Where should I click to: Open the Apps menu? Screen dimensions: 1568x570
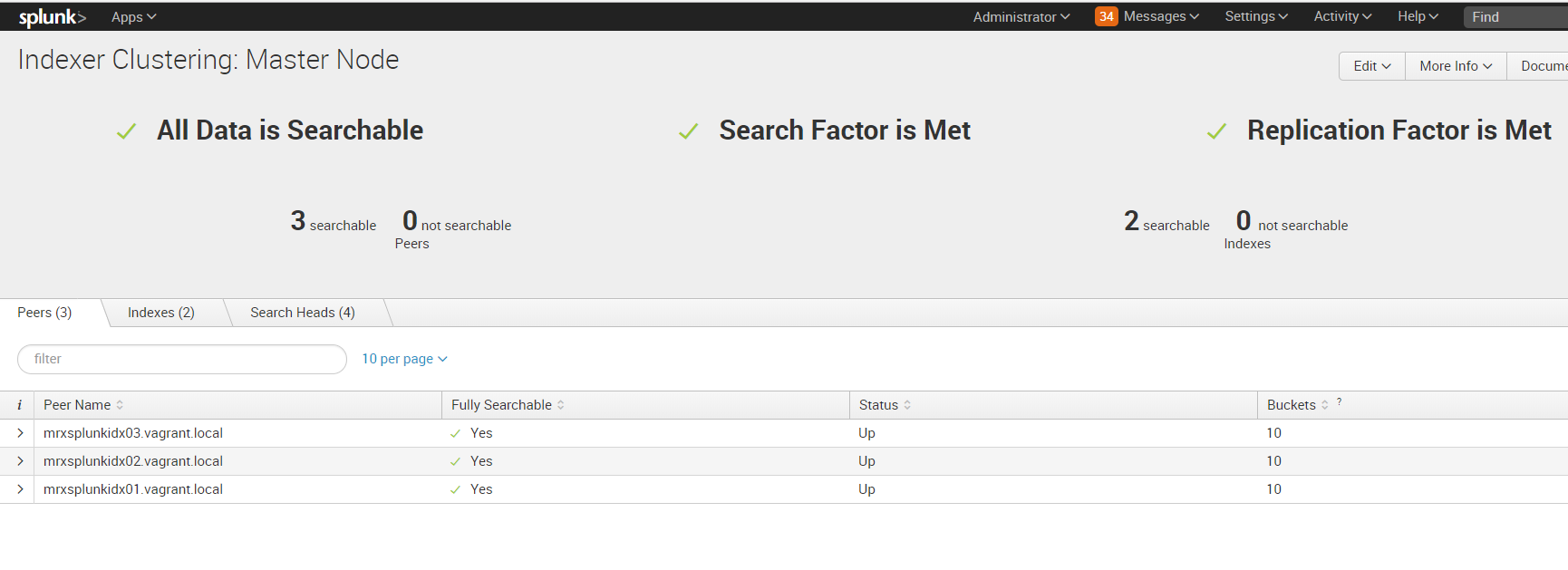pos(133,17)
